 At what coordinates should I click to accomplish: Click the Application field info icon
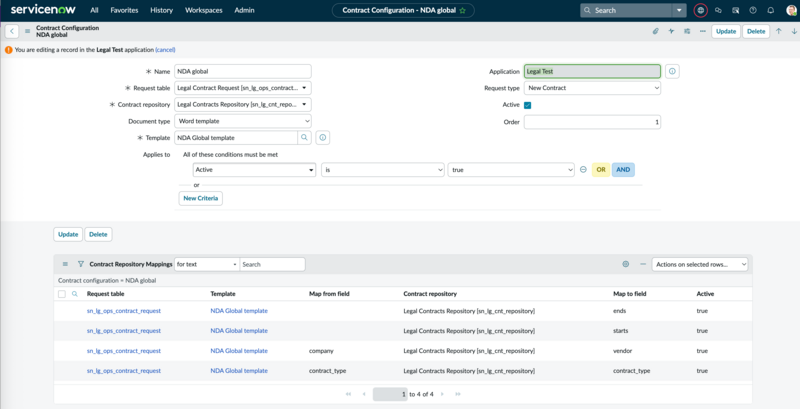(672, 71)
